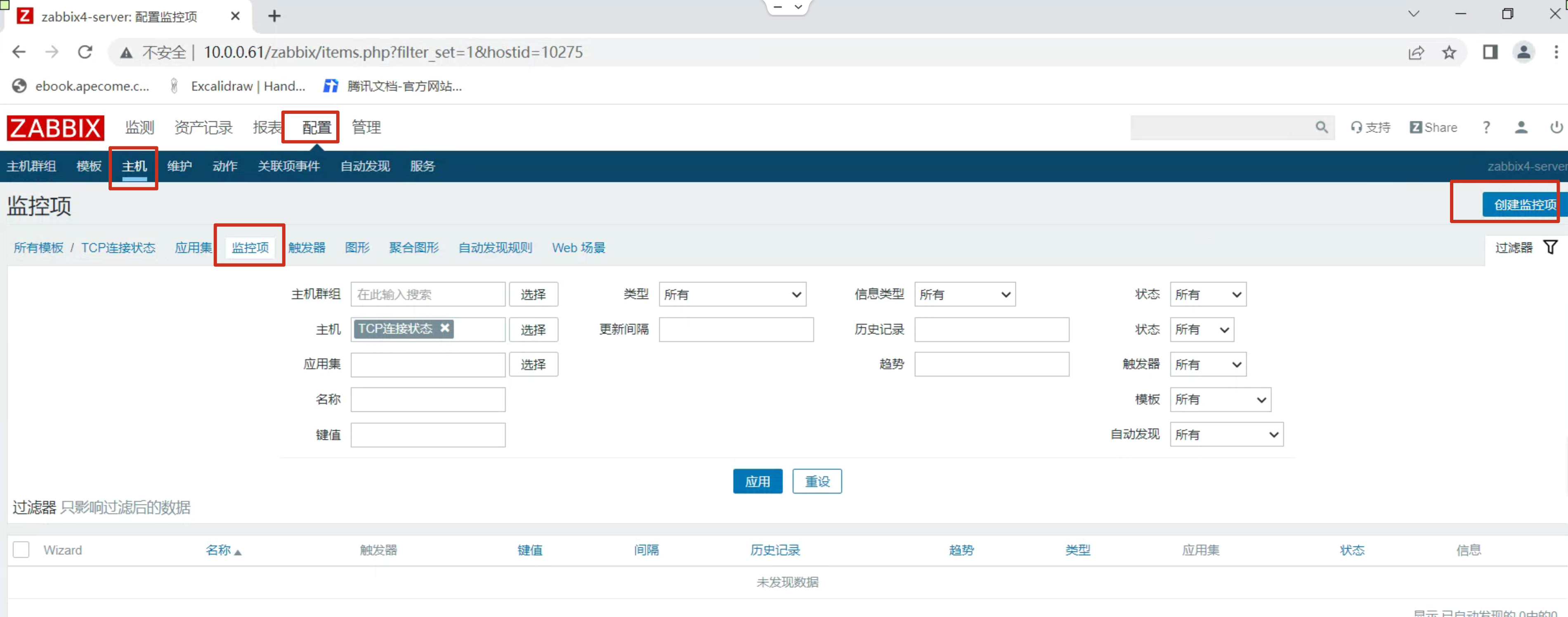Open help question mark icon

[1486, 127]
